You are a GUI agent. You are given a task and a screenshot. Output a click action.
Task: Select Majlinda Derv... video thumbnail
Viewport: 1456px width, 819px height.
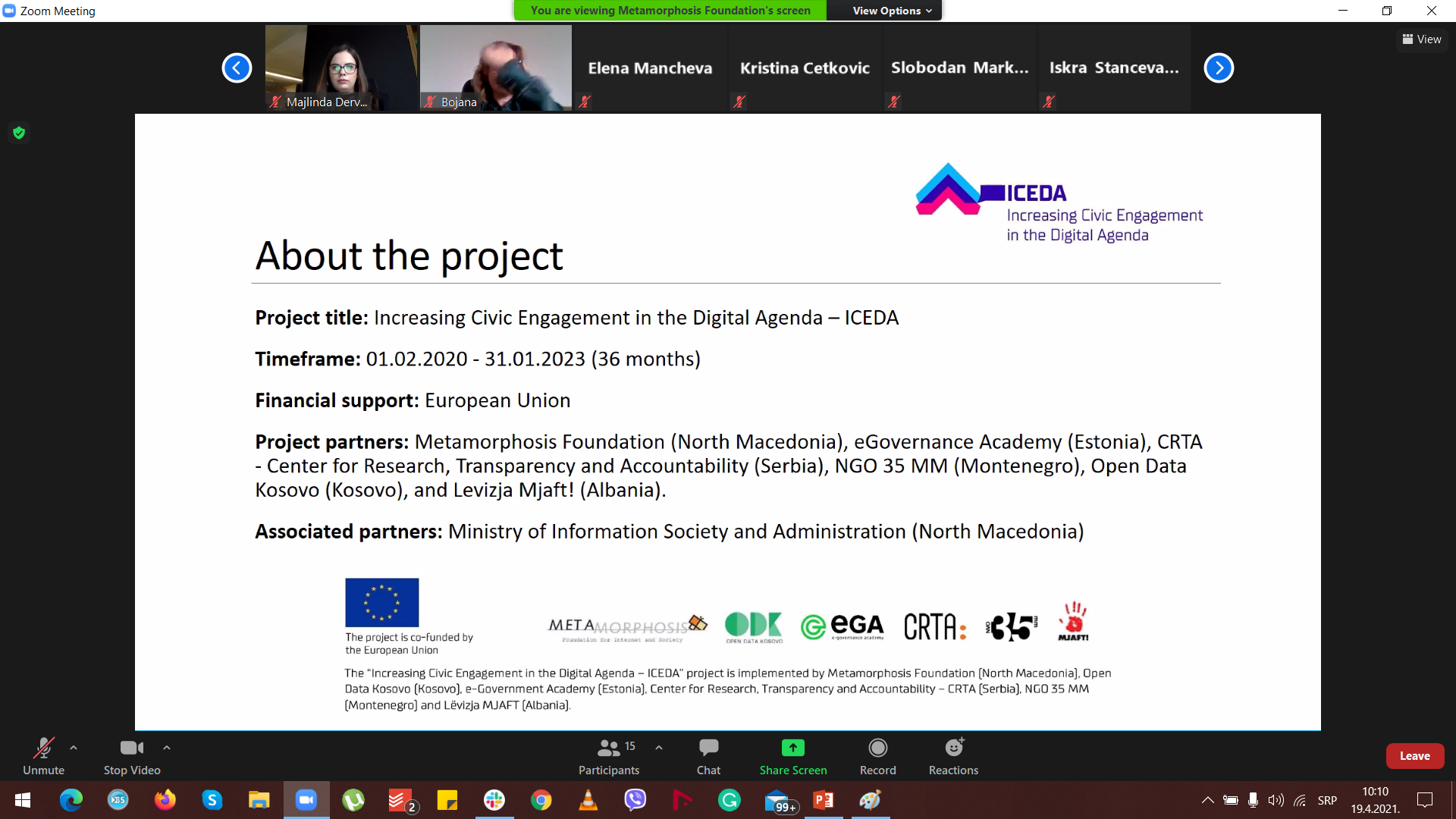point(341,68)
